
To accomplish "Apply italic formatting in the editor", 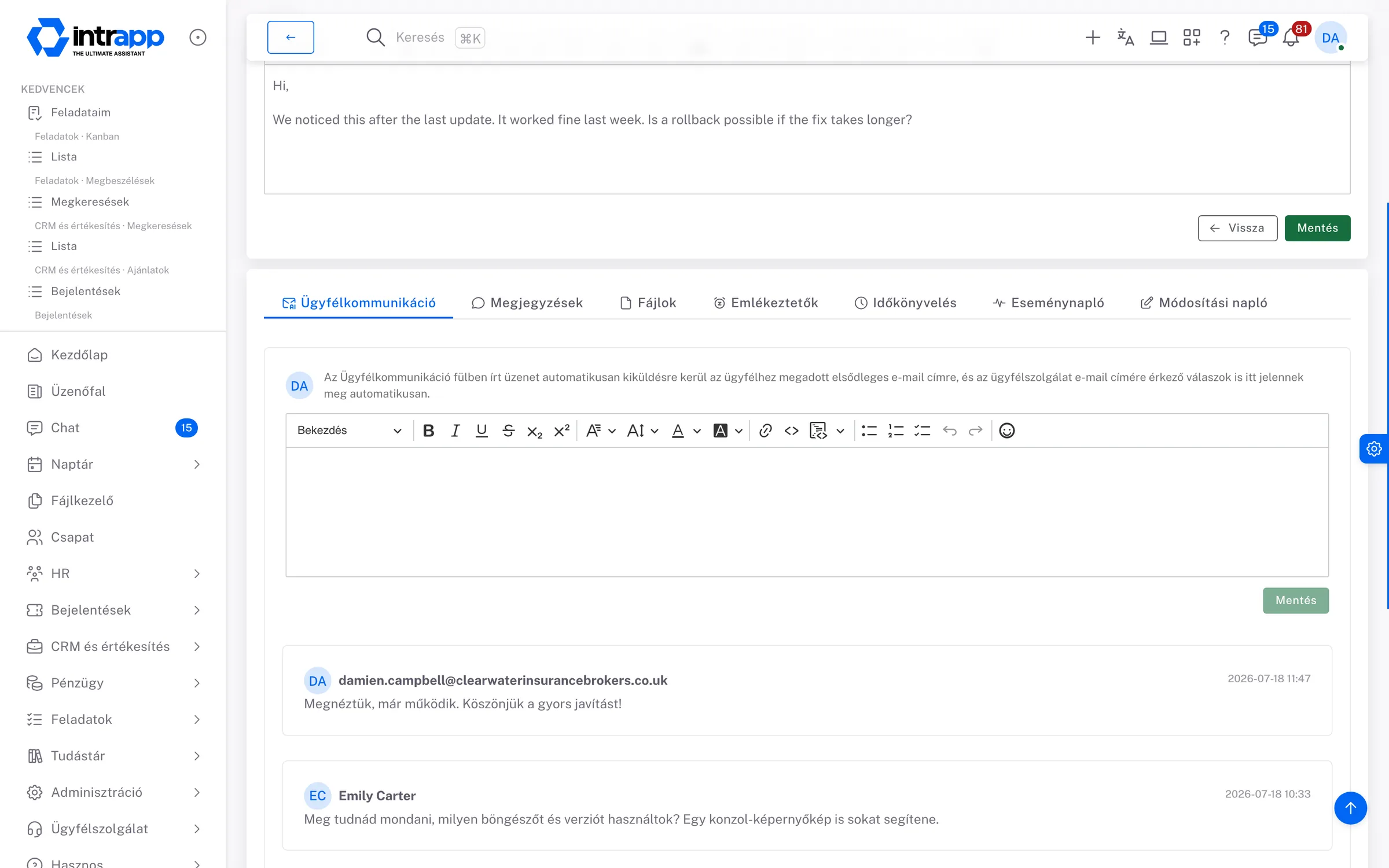I will pos(455,431).
